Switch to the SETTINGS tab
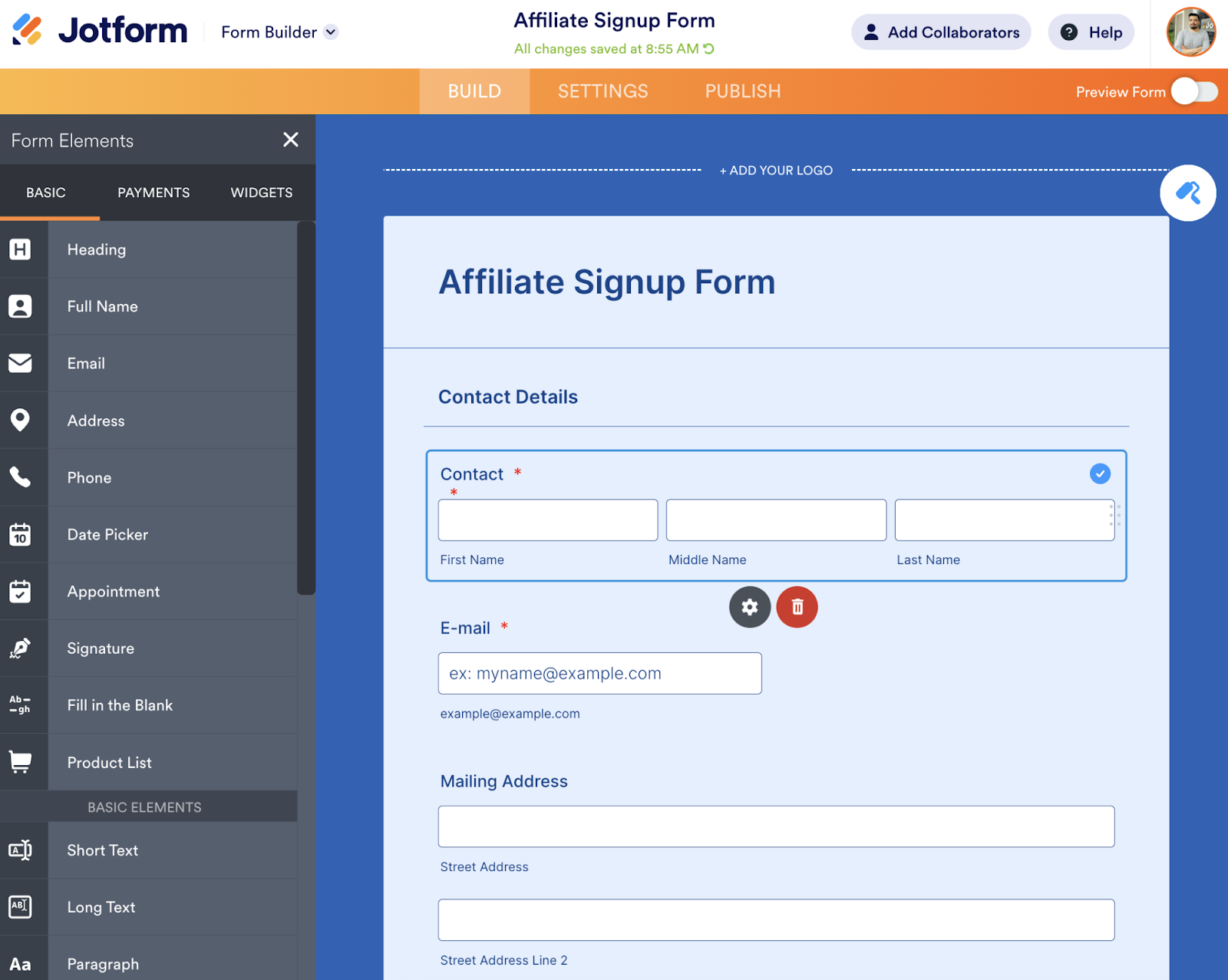 coord(602,91)
